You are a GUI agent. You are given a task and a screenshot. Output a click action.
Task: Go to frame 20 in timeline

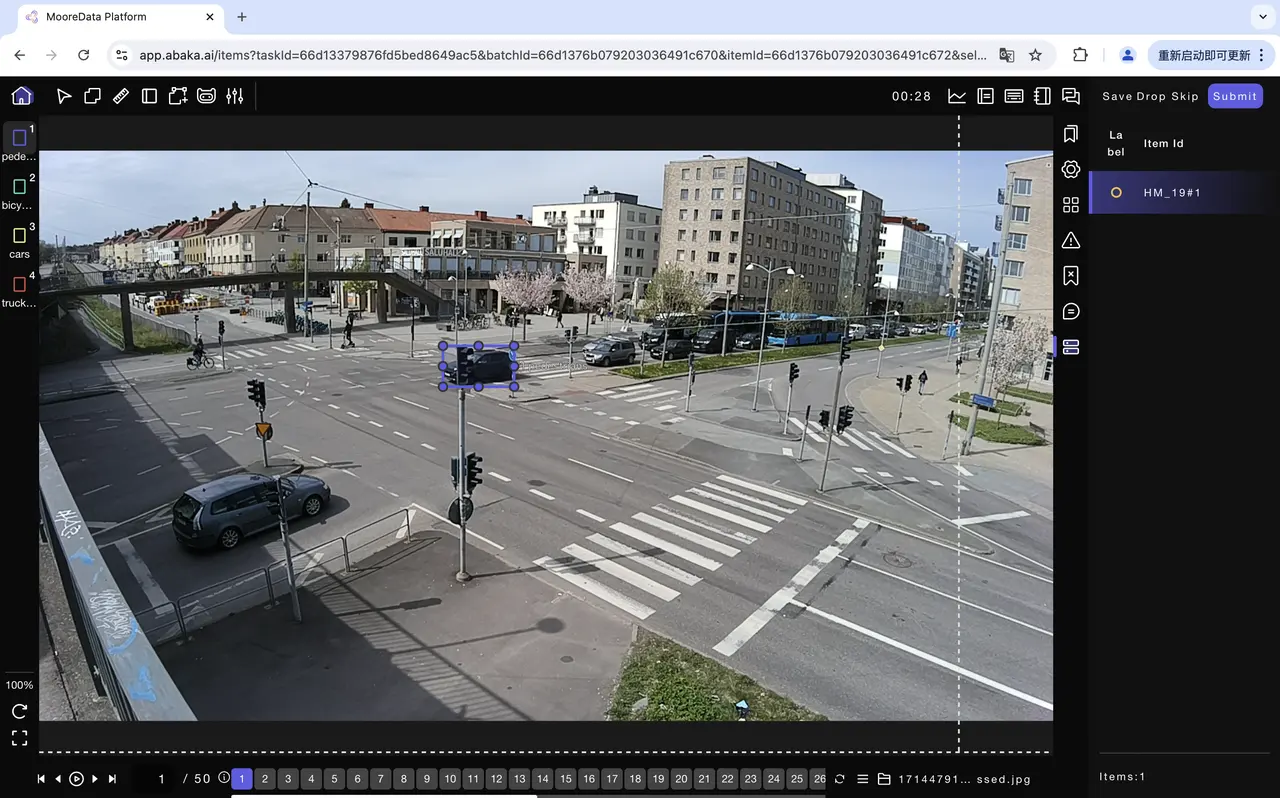pyautogui.click(x=681, y=779)
